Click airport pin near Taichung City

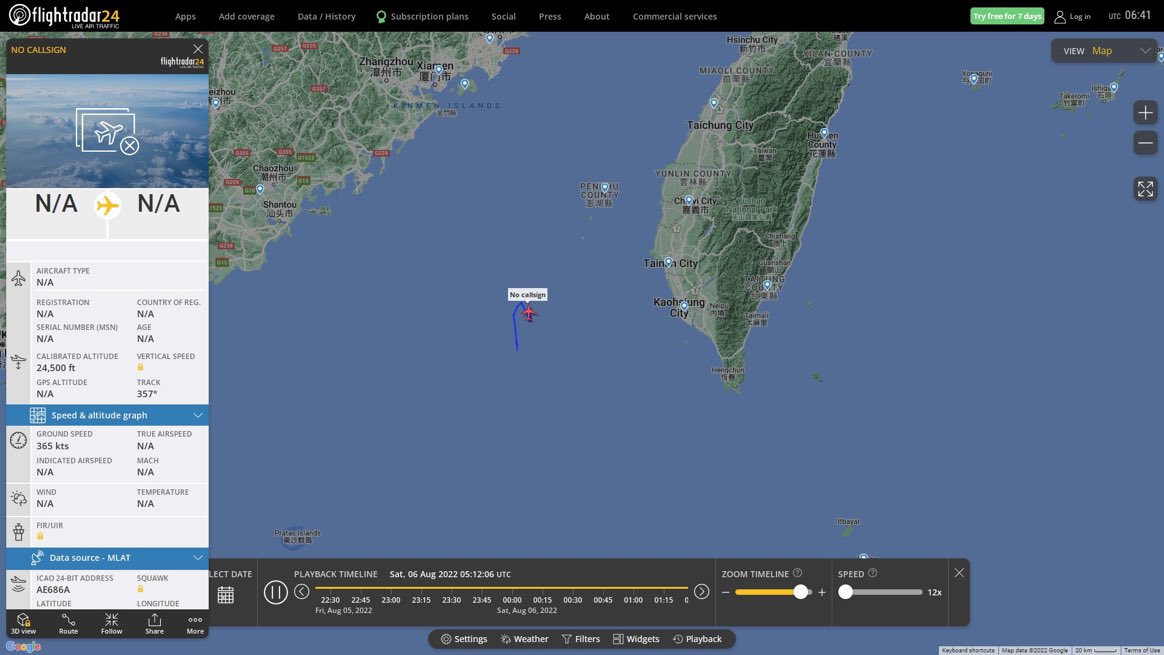click(x=714, y=104)
